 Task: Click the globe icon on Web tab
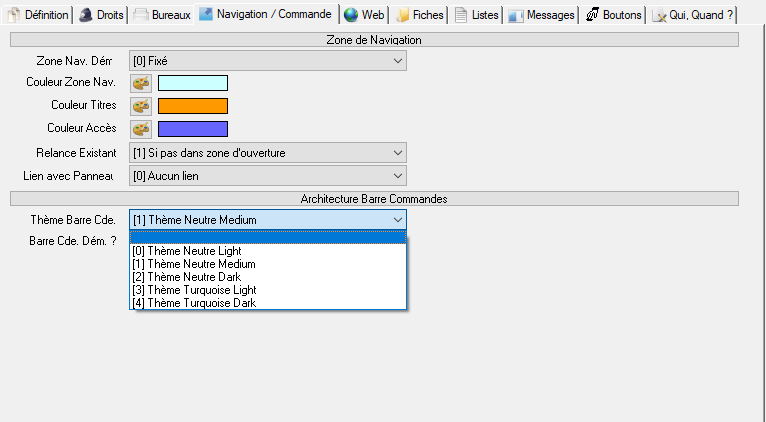pos(351,15)
